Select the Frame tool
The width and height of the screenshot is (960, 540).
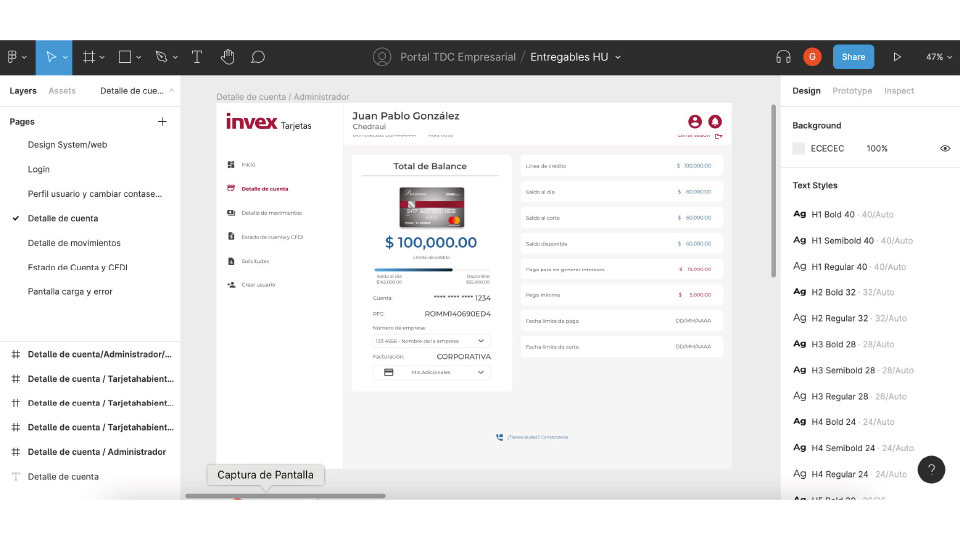coord(89,57)
